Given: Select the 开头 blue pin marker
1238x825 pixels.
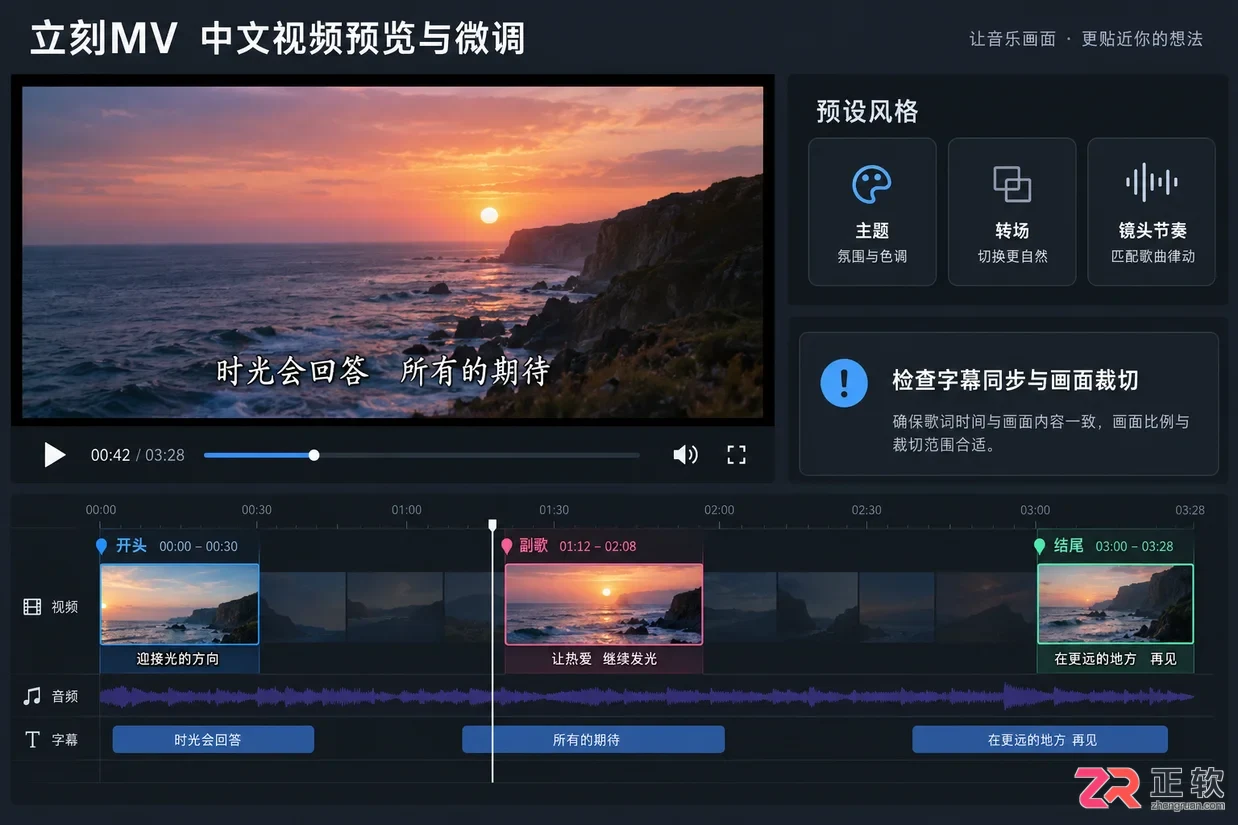Looking at the screenshot, I should point(101,546).
